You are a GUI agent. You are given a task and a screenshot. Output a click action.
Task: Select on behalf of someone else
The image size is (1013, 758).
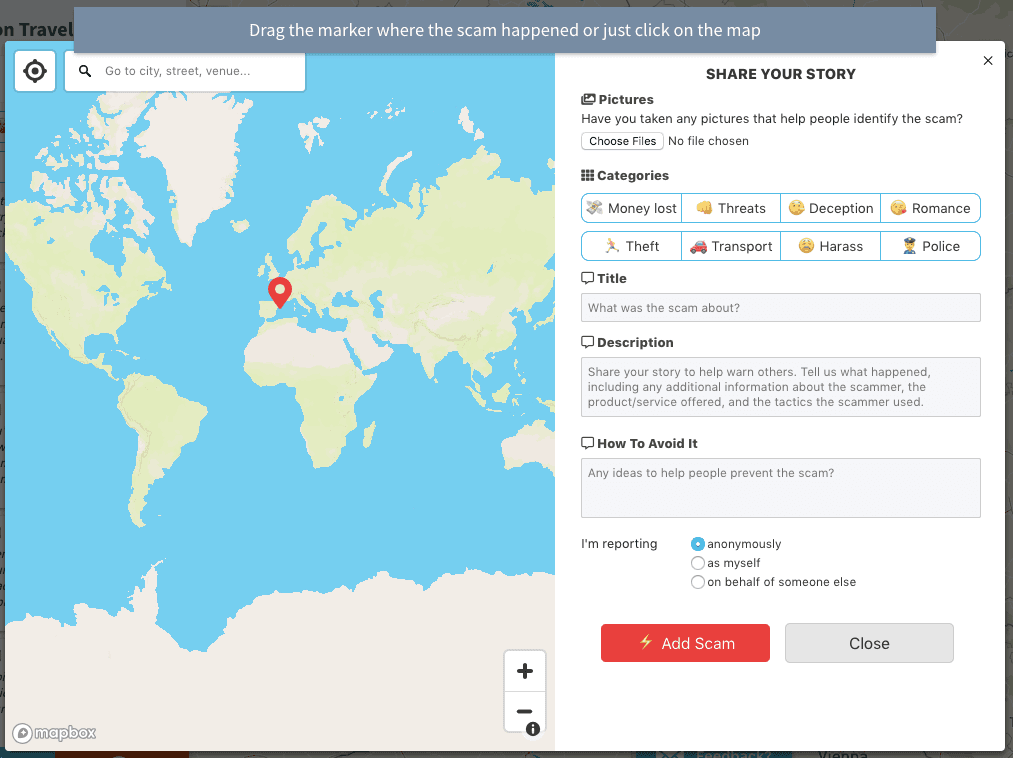coord(698,582)
